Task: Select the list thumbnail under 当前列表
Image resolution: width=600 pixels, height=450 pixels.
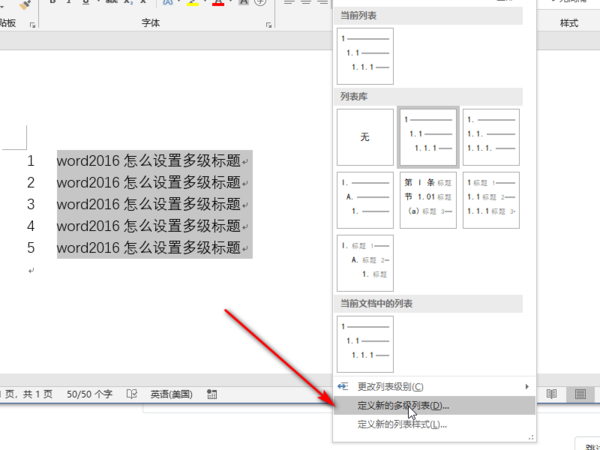Action: point(365,56)
